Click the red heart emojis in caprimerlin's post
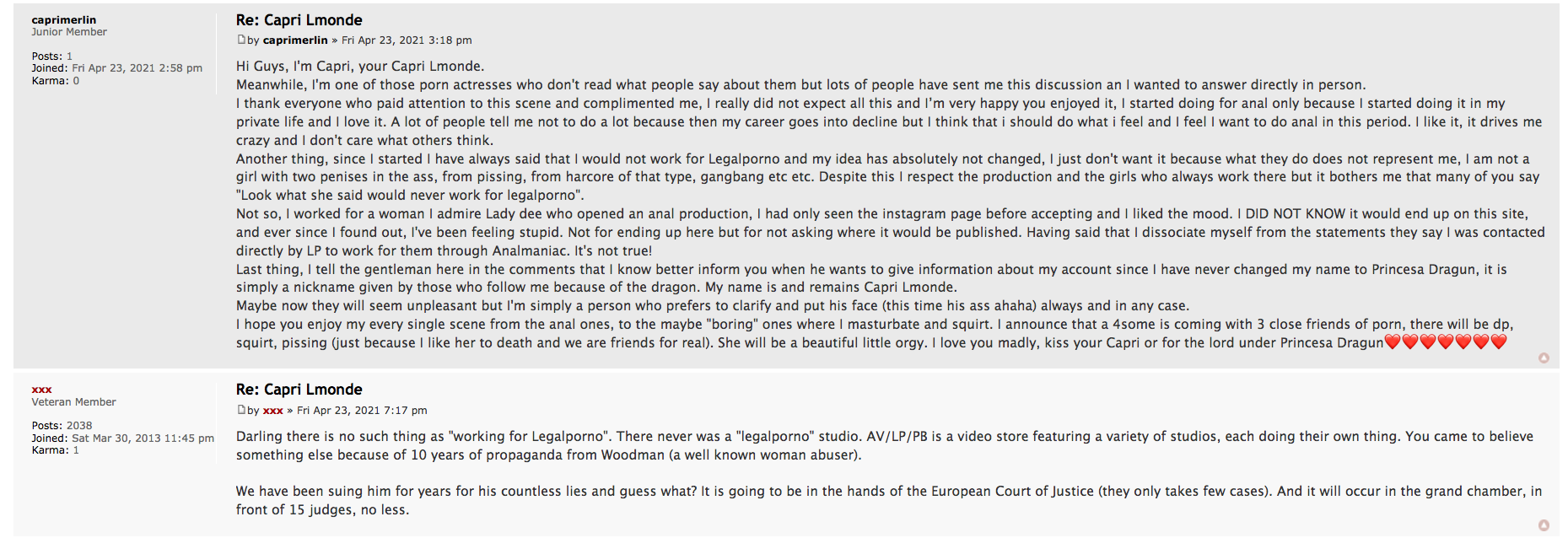Image resolution: width=1568 pixels, height=538 pixels. [1445, 342]
